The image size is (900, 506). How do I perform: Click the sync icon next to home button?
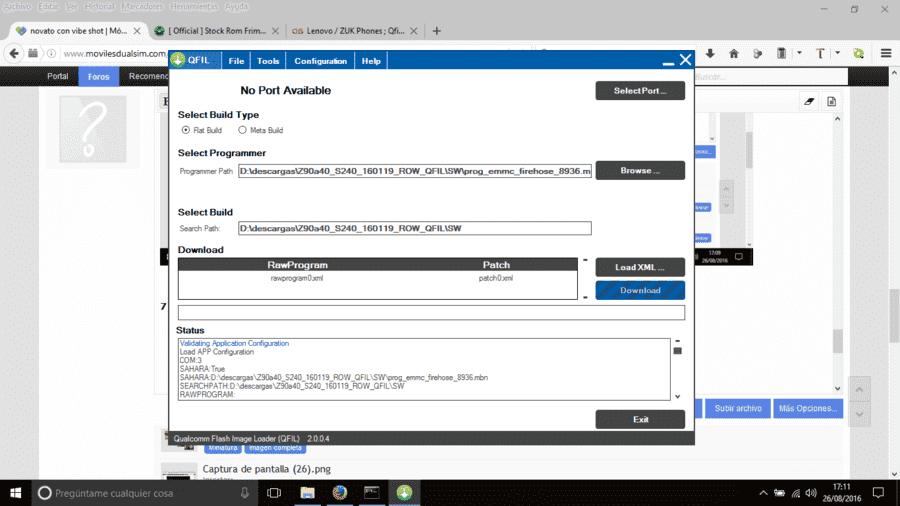click(758, 53)
